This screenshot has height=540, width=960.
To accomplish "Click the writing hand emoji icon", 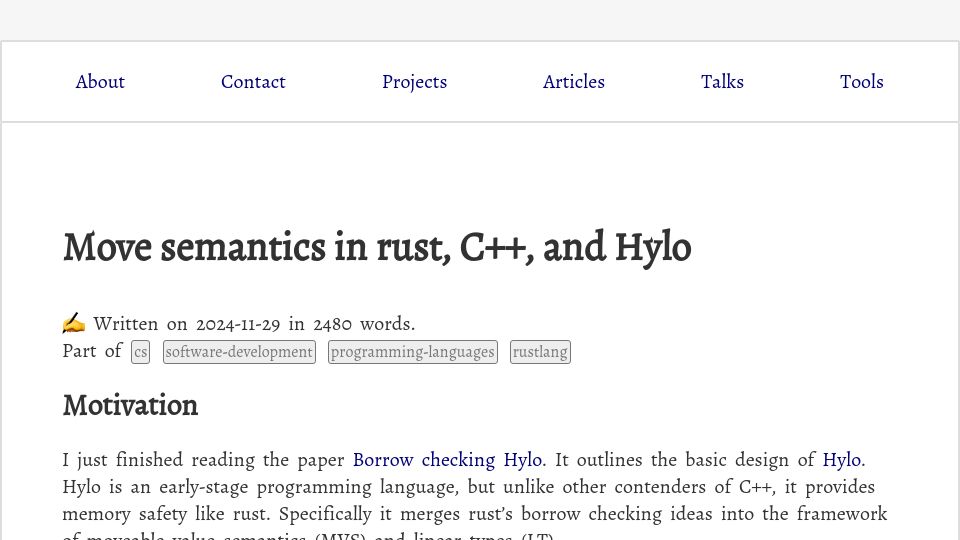I will click(x=74, y=323).
